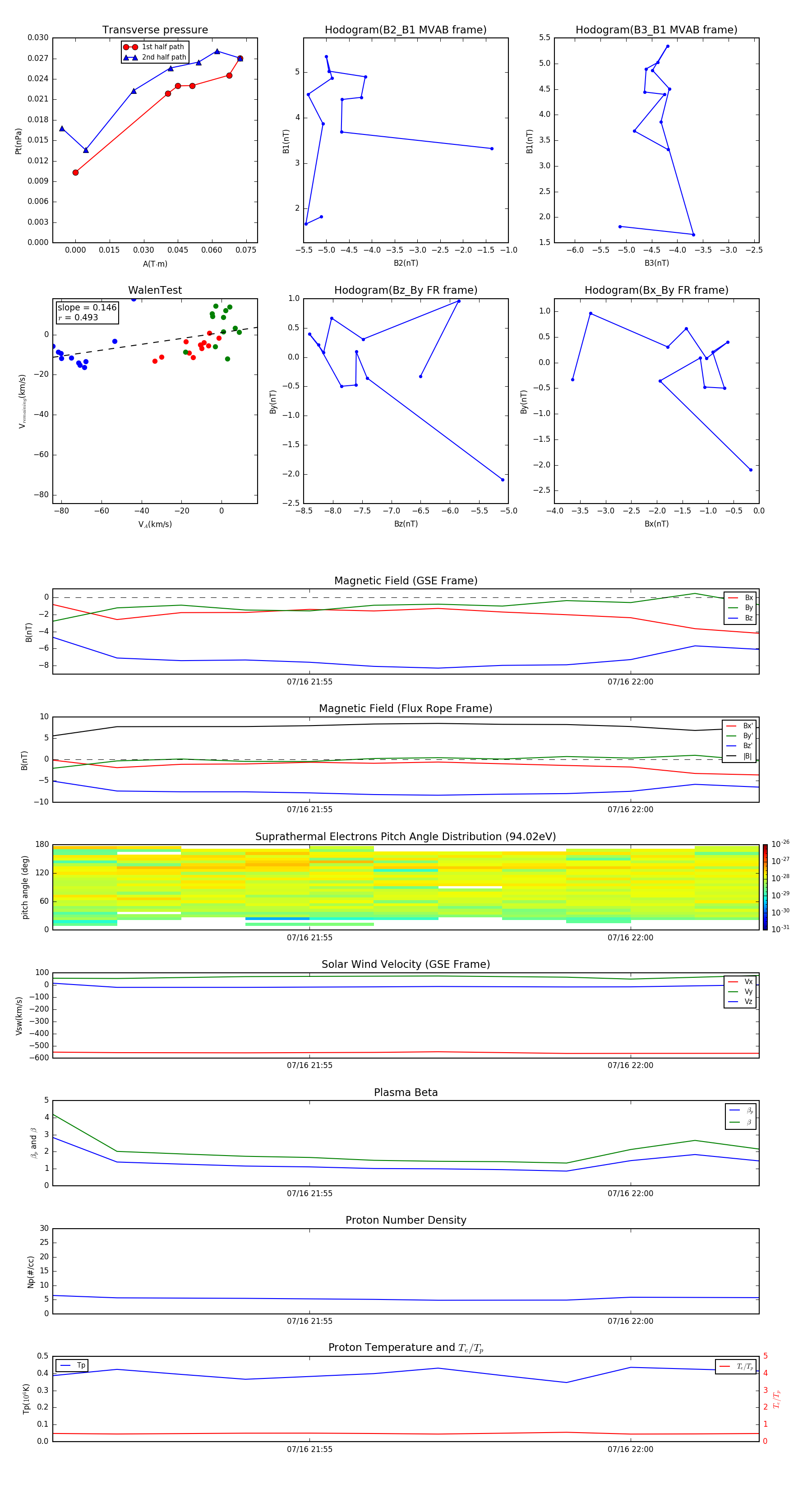Click the 'Proton Temperature and Te/Tp' title
The image size is (812, 1489).
[406, 1348]
